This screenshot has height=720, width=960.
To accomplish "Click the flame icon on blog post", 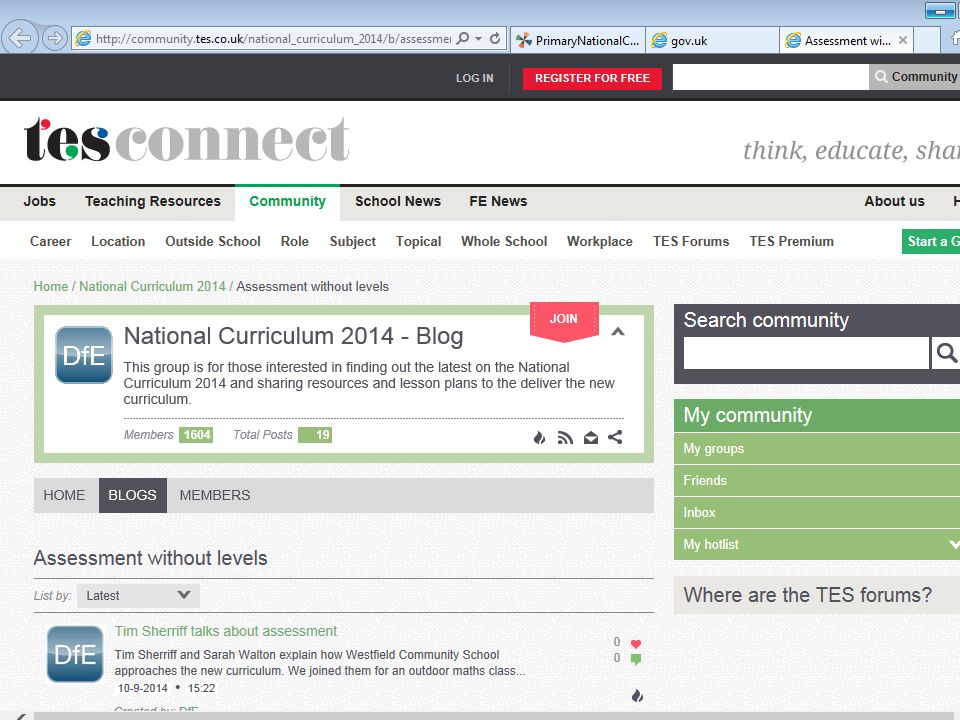I will 637,696.
